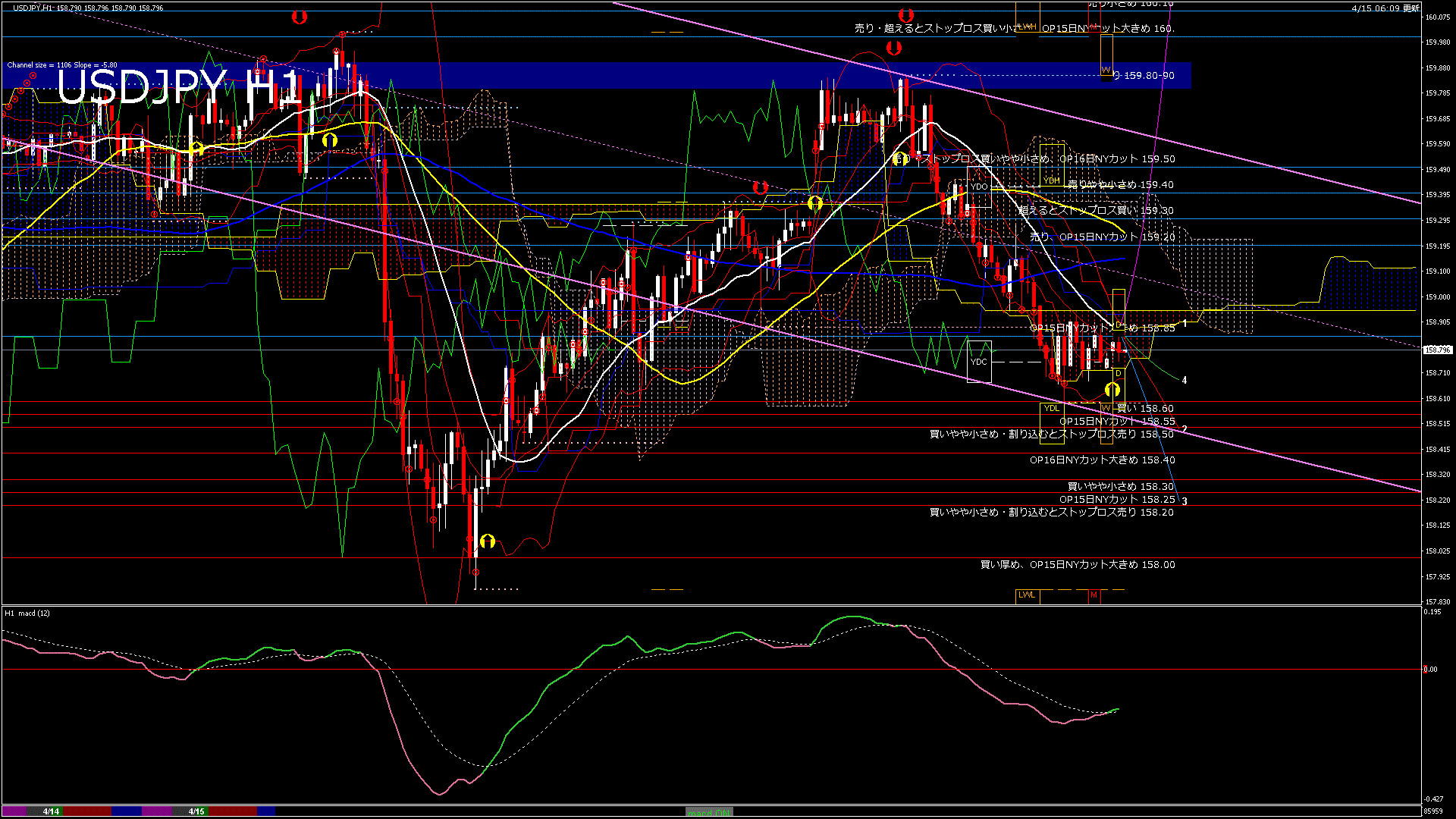Switch to the H1 macd (12) subwindow
1456x819 pixels.
pyautogui.click(x=27, y=613)
